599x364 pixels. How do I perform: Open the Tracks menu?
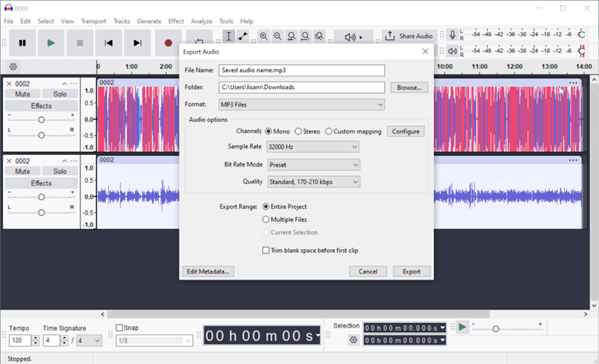click(121, 21)
